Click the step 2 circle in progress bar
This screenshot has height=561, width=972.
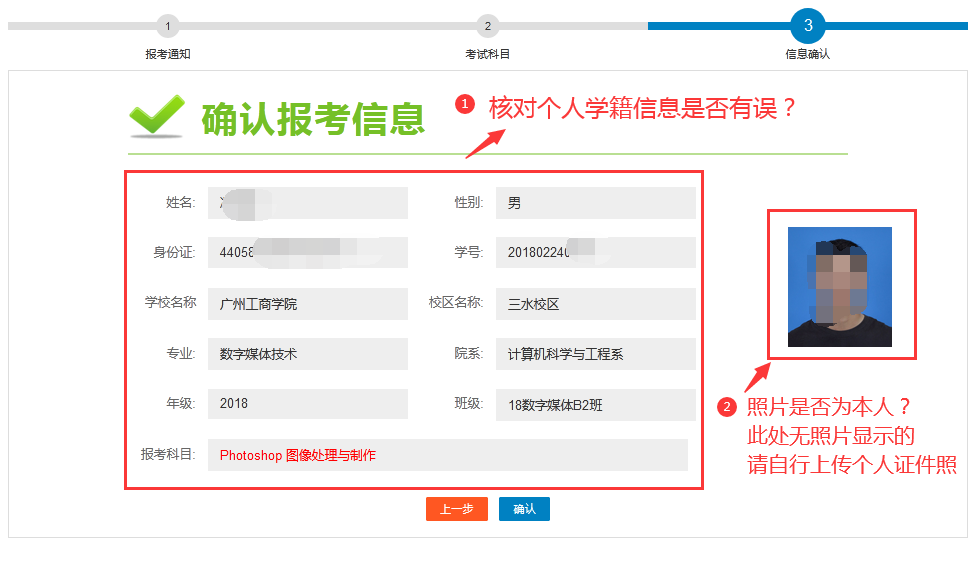coord(487,26)
